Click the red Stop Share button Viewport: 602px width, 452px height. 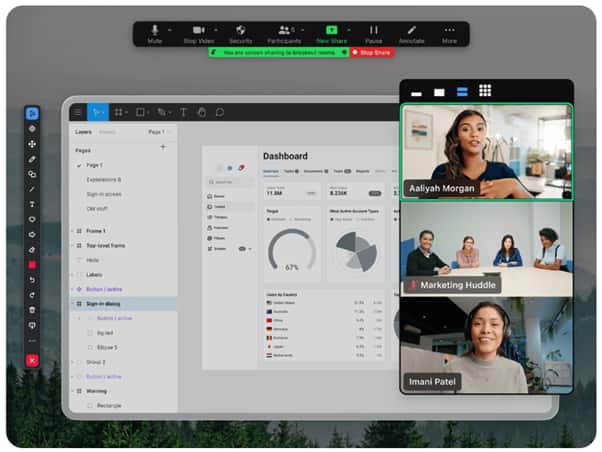[372, 52]
